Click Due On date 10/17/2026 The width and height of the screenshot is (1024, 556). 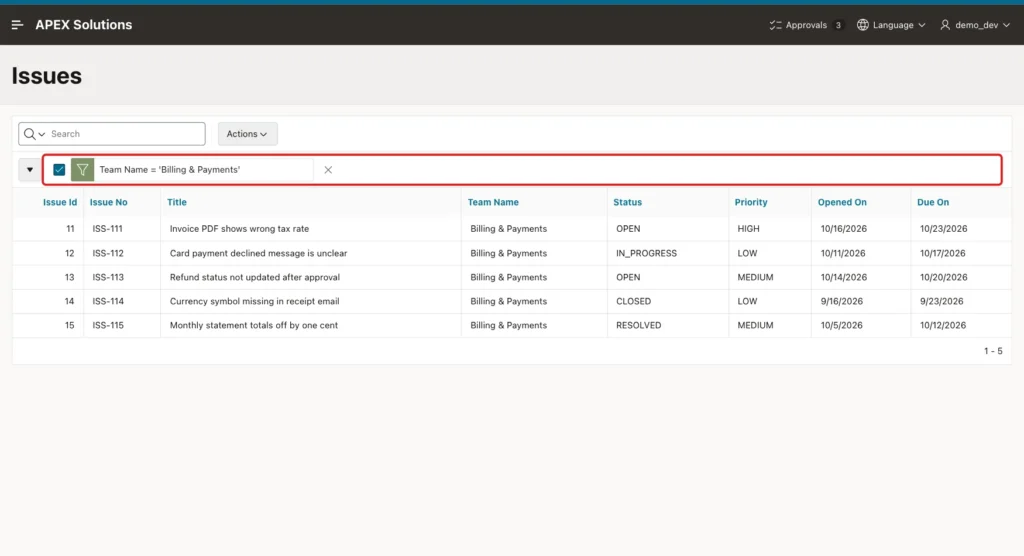tap(942, 253)
